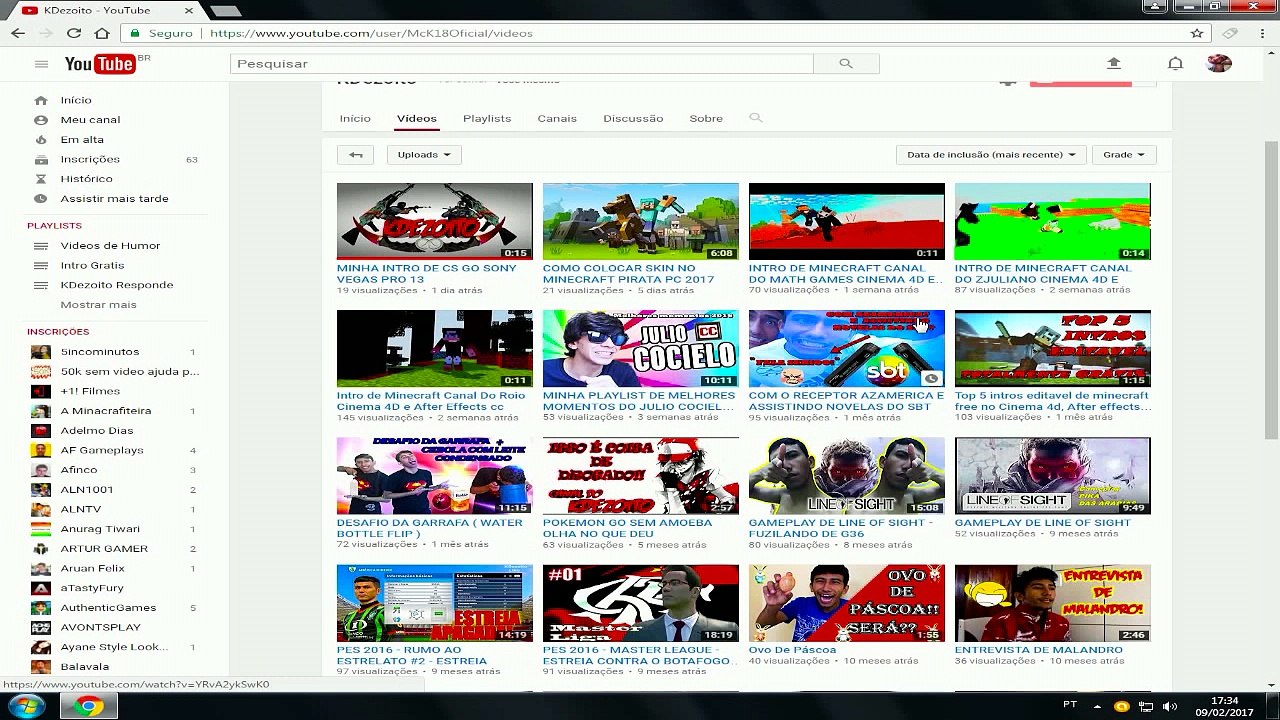Open Intro Gratis playlist
Viewport: 1280px width, 720px height.
tap(92, 265)
